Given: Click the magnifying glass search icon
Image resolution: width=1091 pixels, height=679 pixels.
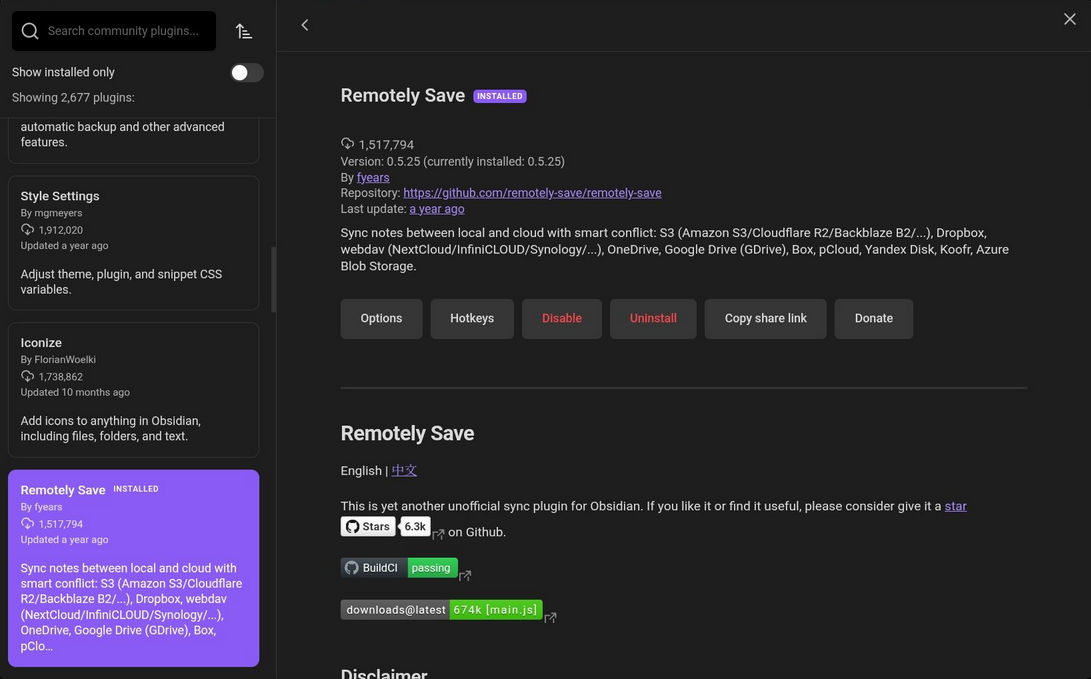Looking at the screenshot, I should (29, 31).
